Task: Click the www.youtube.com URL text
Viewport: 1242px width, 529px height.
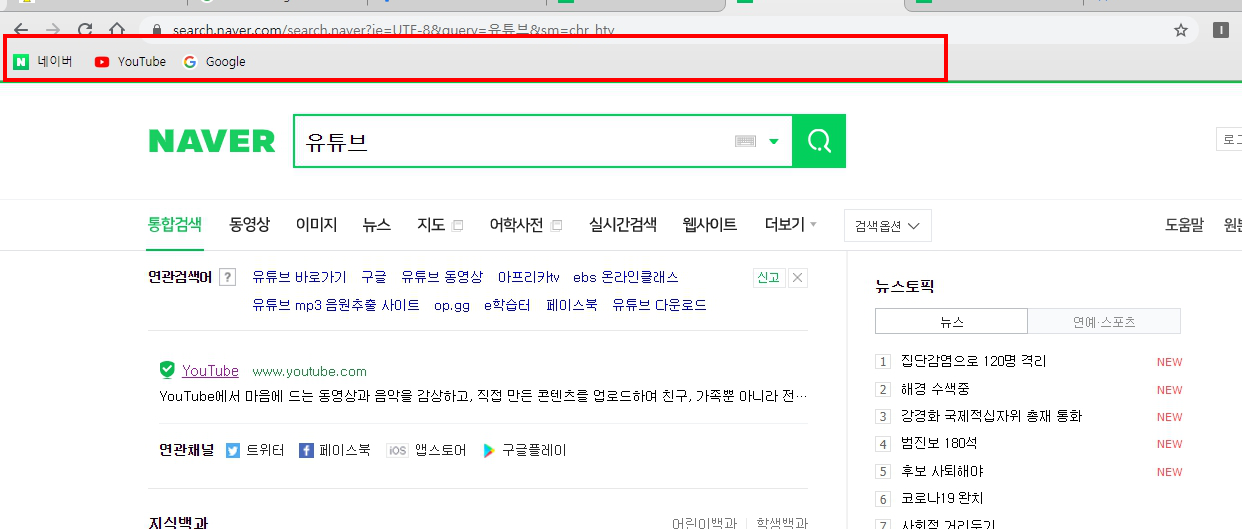Action: click(309, 371)
